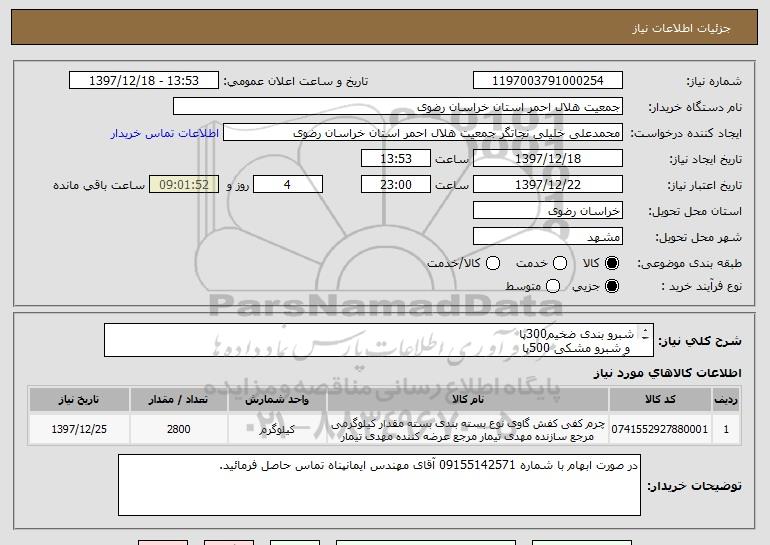Click the need date cell 1397/12/25

tap(79, 429)
